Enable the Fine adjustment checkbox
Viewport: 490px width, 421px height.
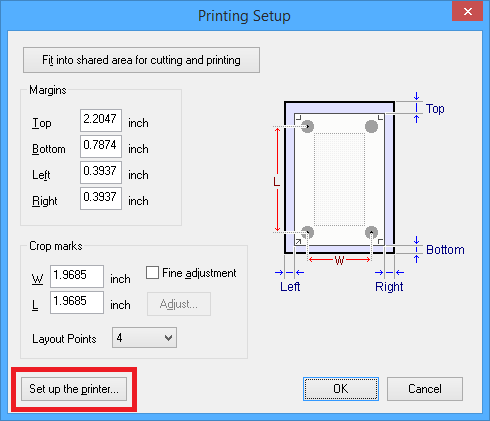click(152, 273)
